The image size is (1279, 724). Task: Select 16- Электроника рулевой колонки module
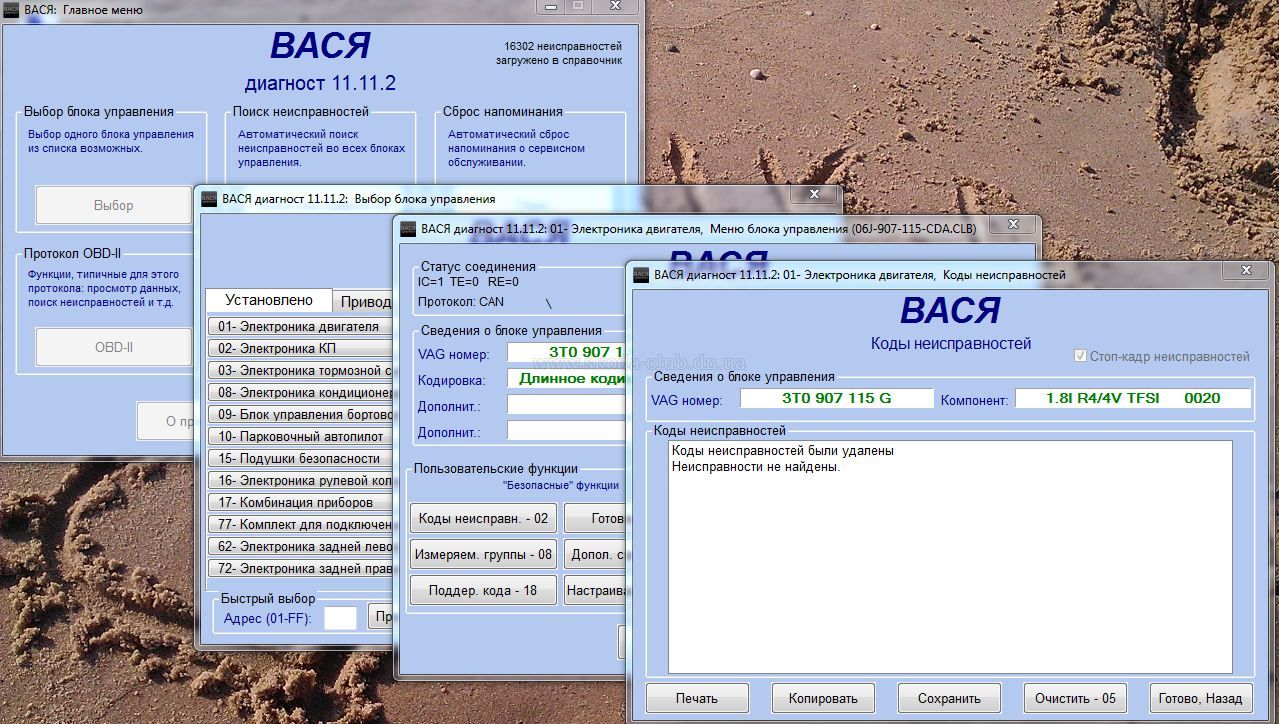[300, 480]
